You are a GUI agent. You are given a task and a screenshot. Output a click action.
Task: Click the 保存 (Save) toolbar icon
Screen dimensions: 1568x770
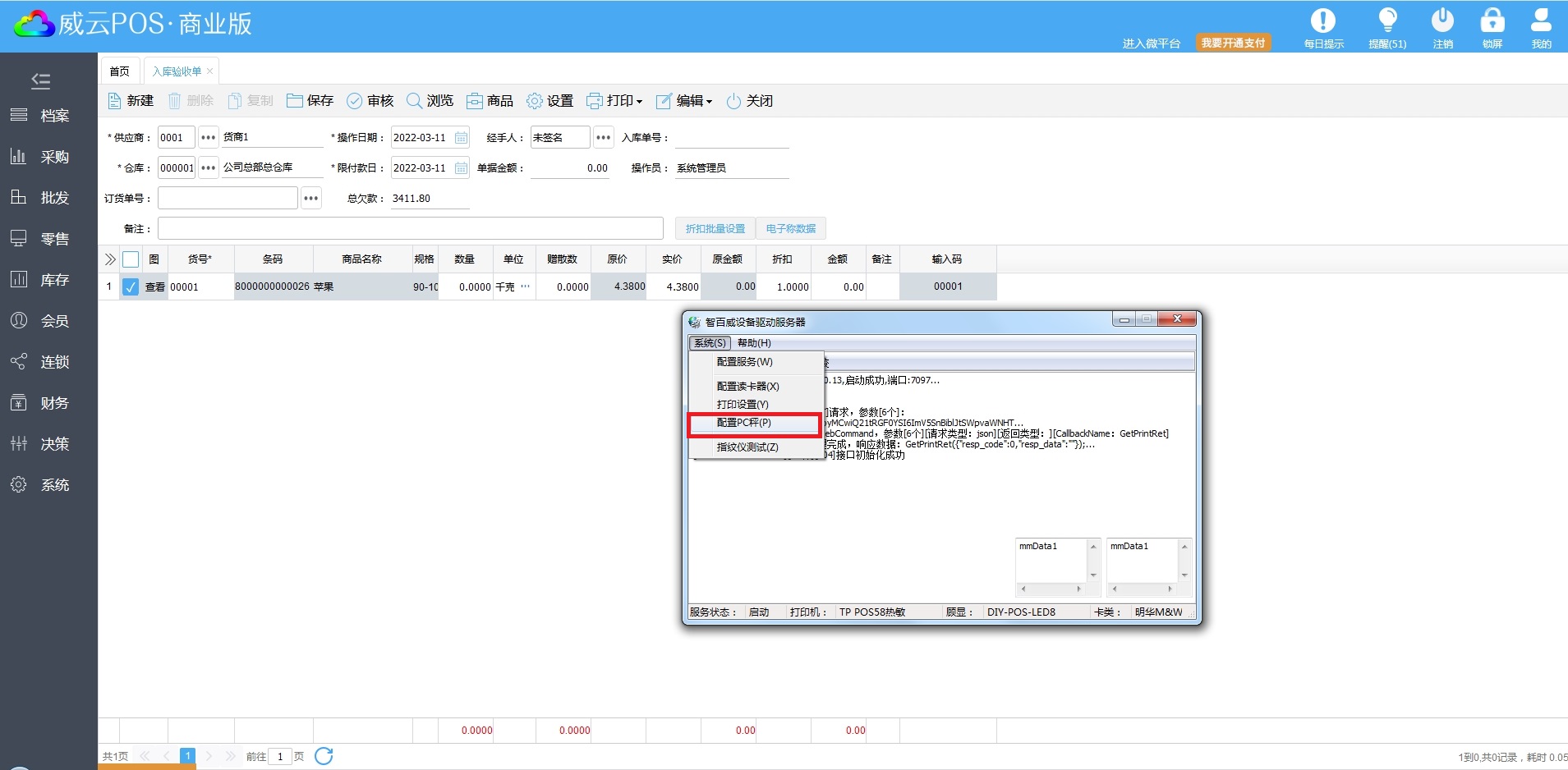295,101
